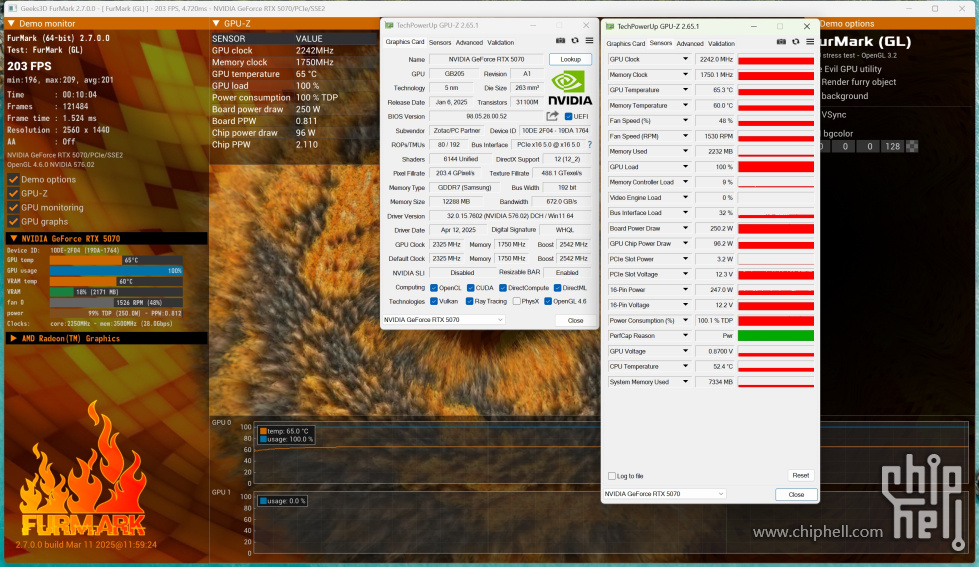Click the BIOS export share icon

tap(552, 116)
